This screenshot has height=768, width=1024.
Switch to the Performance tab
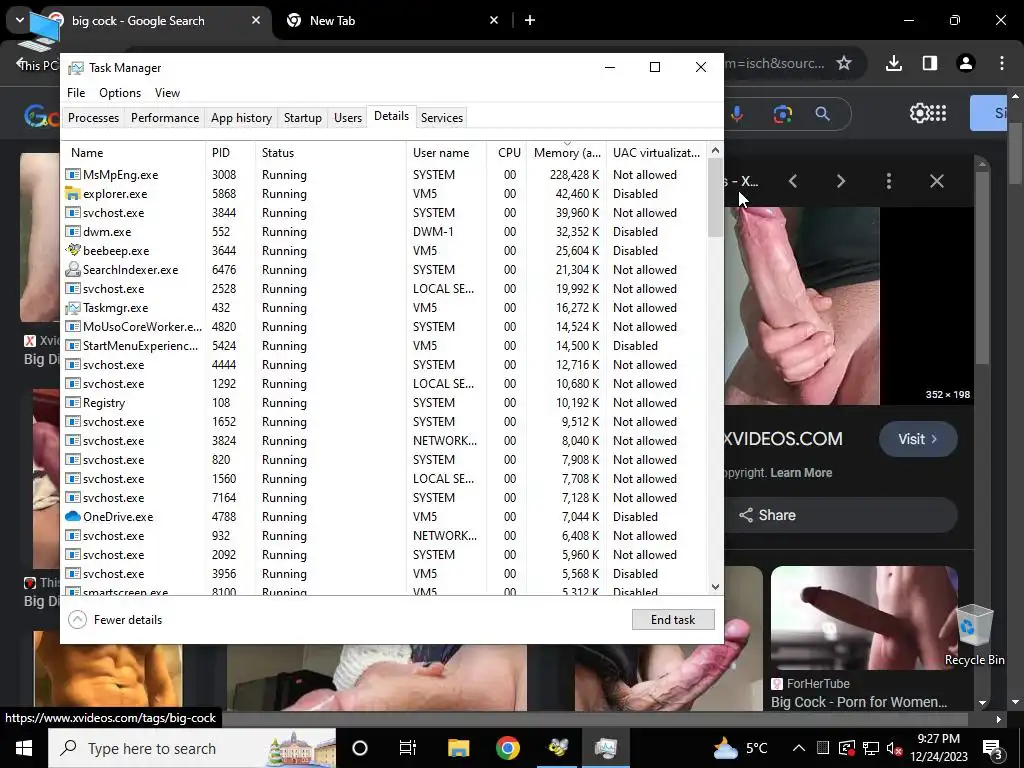click(165, 118)
